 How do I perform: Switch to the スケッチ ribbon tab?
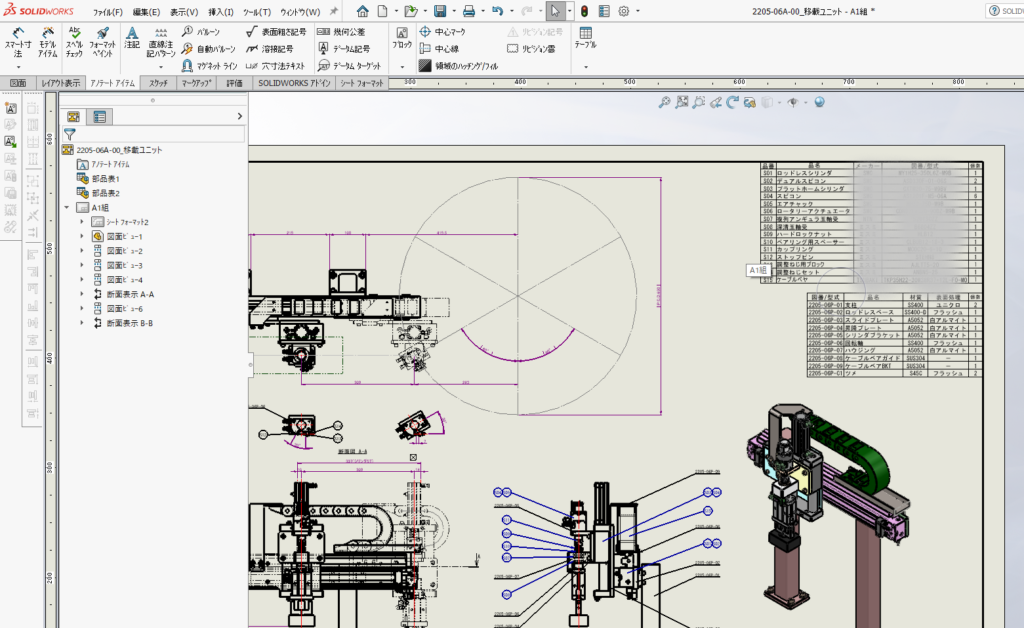tap(158, 84)
